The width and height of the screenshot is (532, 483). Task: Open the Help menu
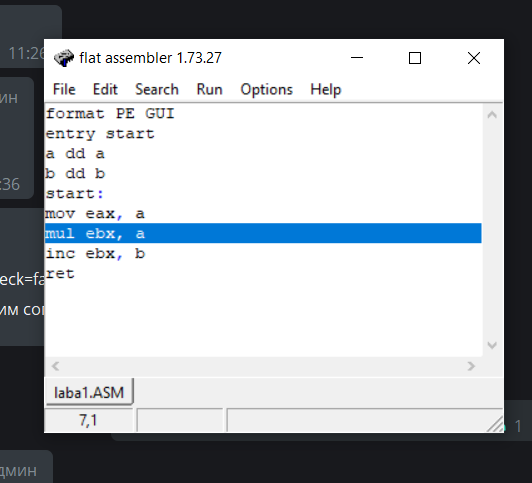click(x=326, y=90)
